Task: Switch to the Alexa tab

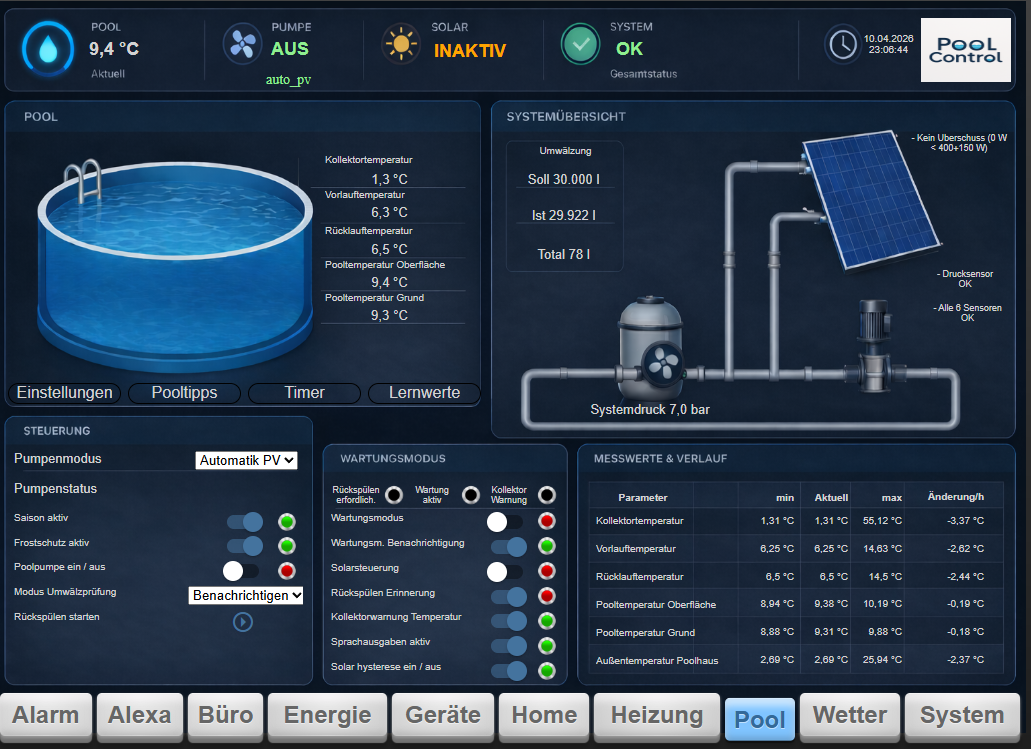Action: tap(139, 715)
